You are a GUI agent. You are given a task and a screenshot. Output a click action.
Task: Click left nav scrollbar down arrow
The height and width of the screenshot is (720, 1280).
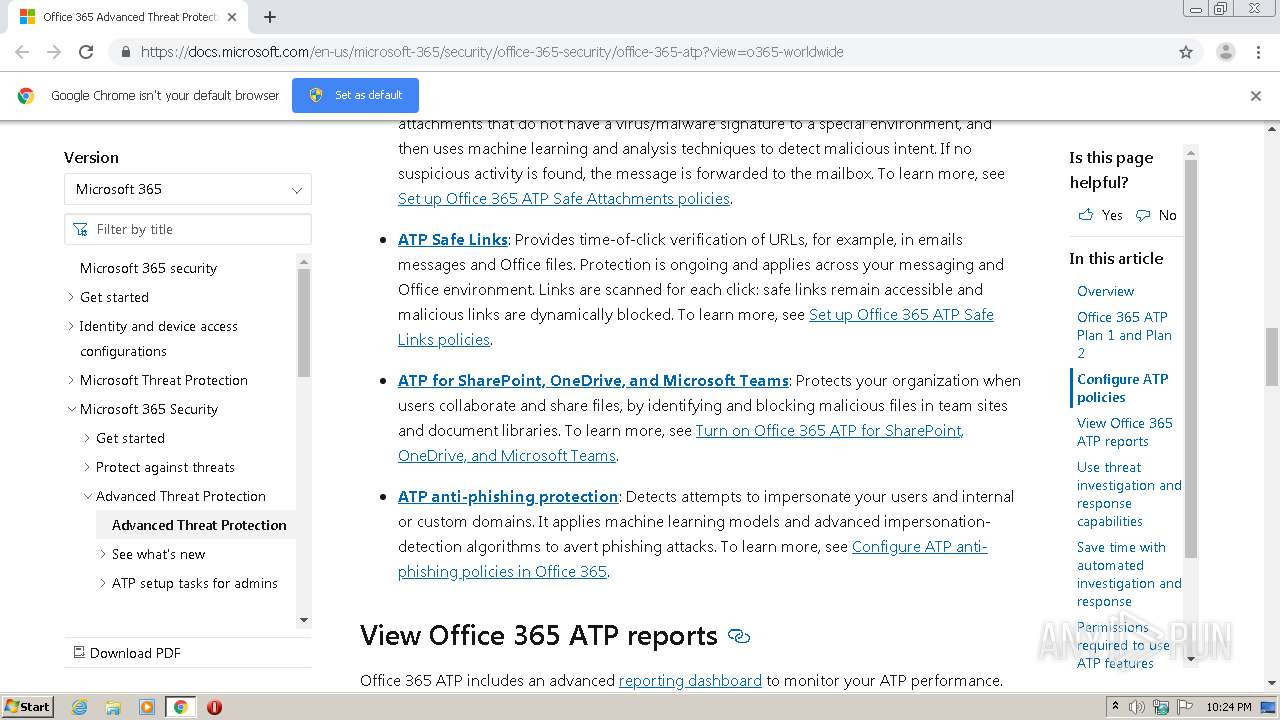tap(304, 620)
